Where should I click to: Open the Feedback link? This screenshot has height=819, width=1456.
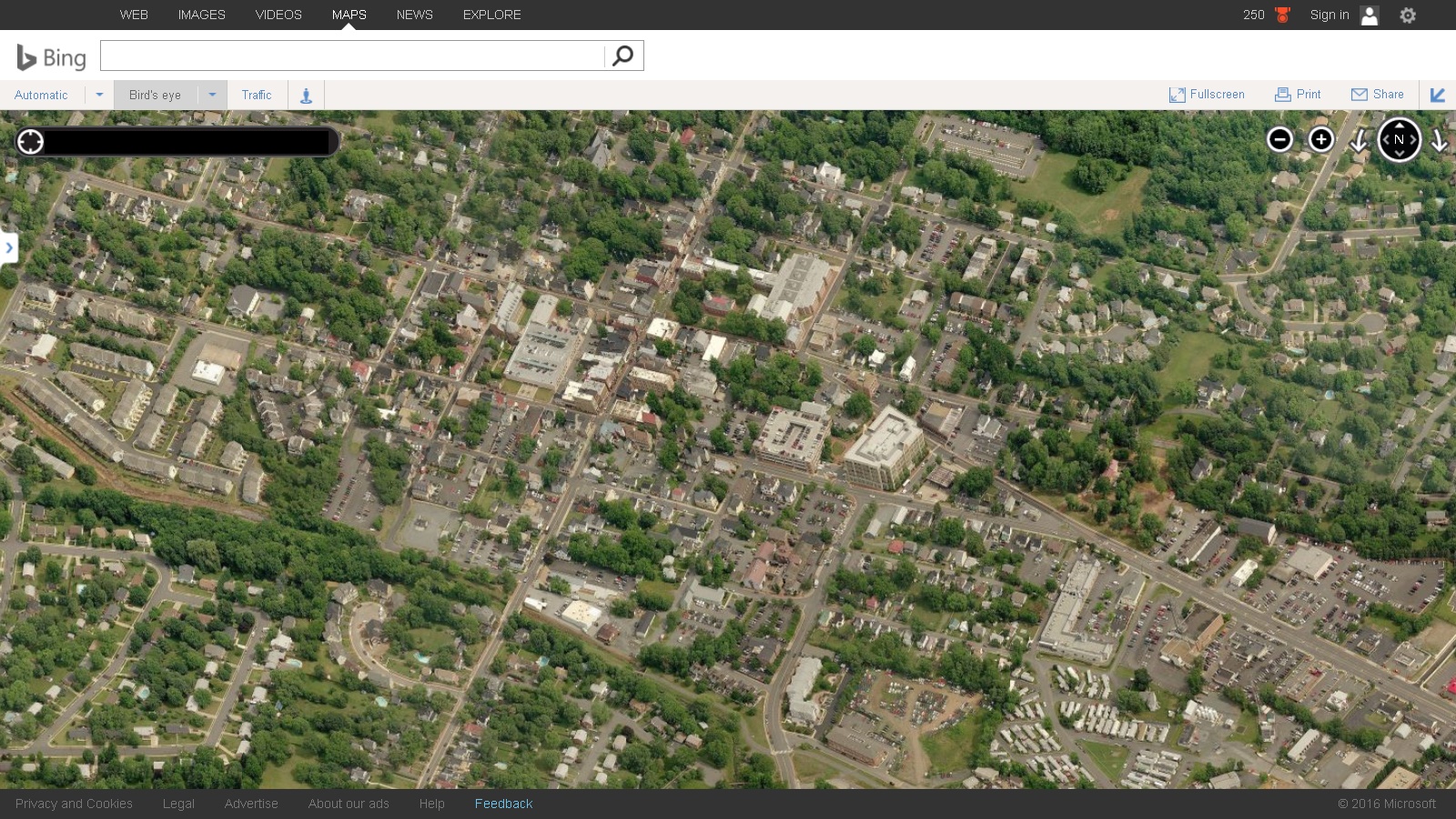(503, 804)
